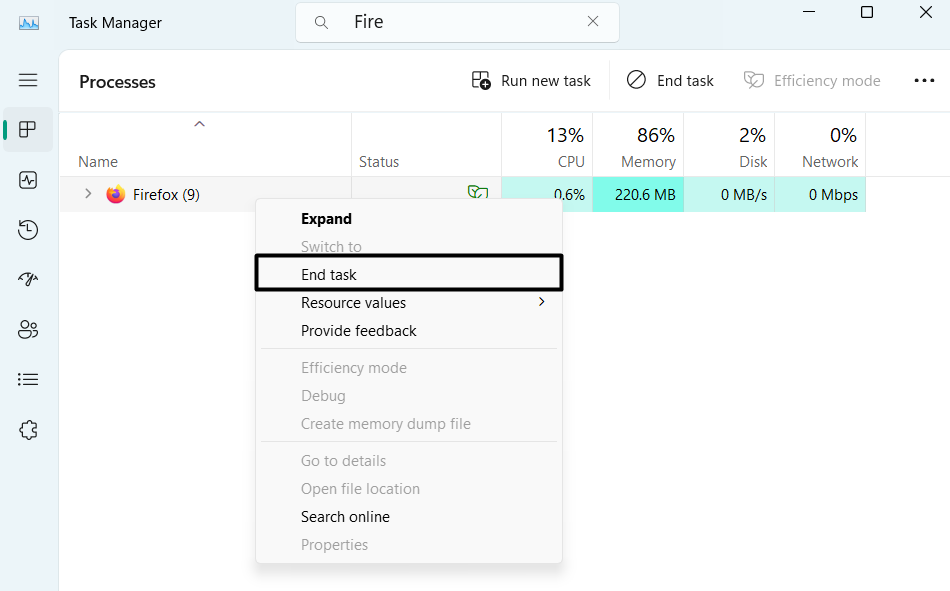Open the Performance page icon

(x=28, y=180)
